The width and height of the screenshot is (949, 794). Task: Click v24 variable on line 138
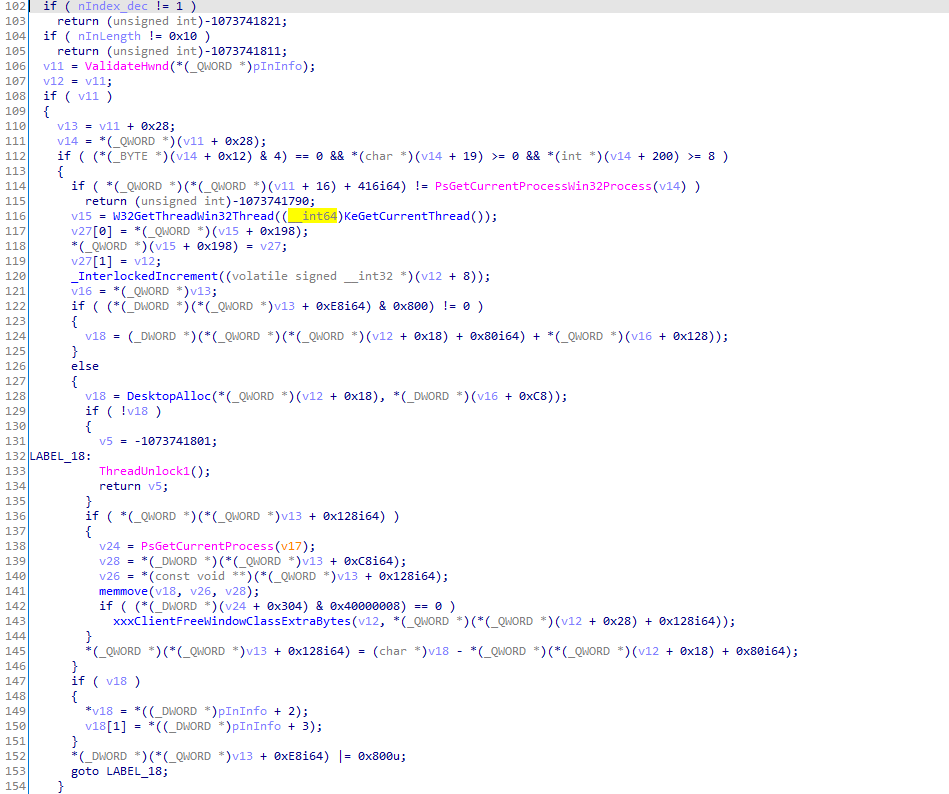click(109, 546)
